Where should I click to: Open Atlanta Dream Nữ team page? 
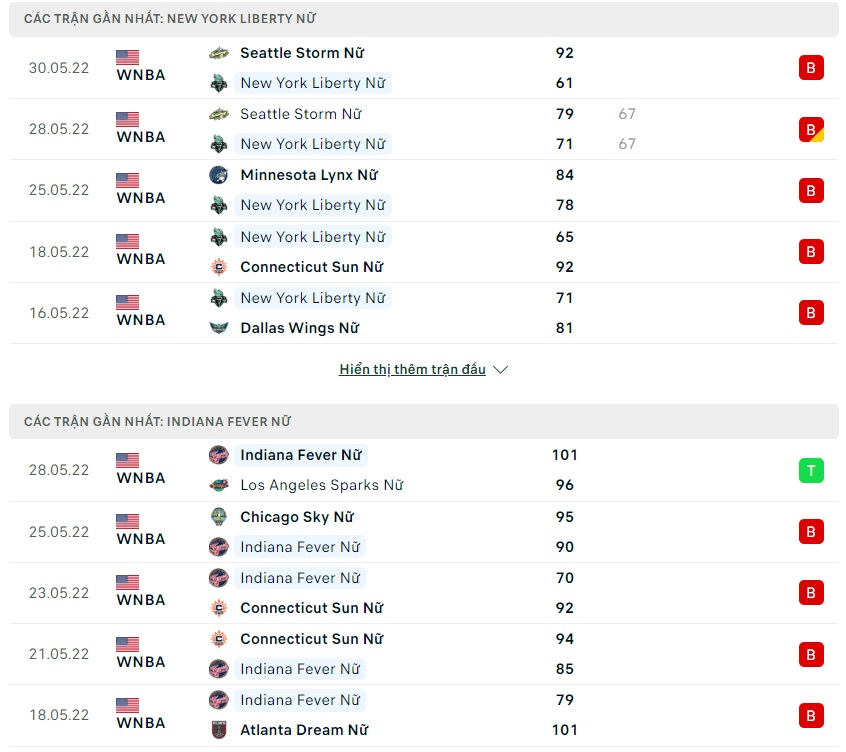tap(304, 730)
